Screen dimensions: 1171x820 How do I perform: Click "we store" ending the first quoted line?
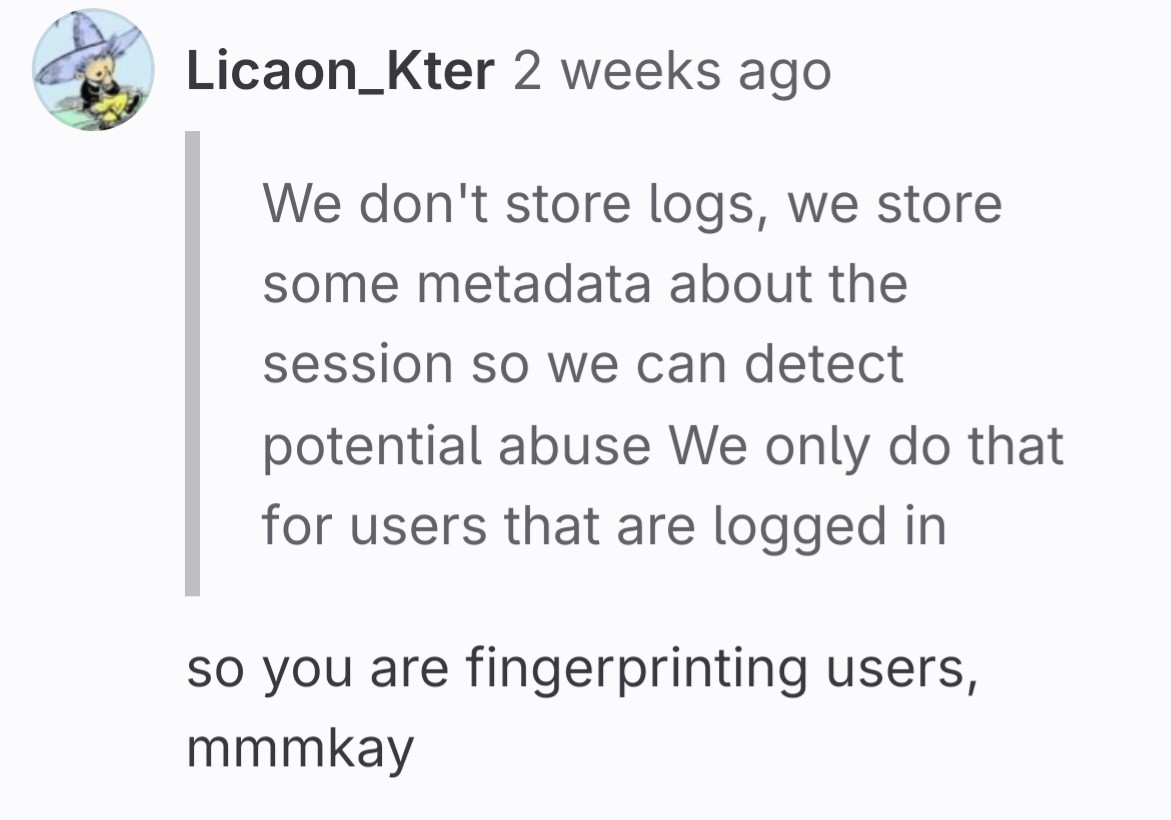pos(894,204)
